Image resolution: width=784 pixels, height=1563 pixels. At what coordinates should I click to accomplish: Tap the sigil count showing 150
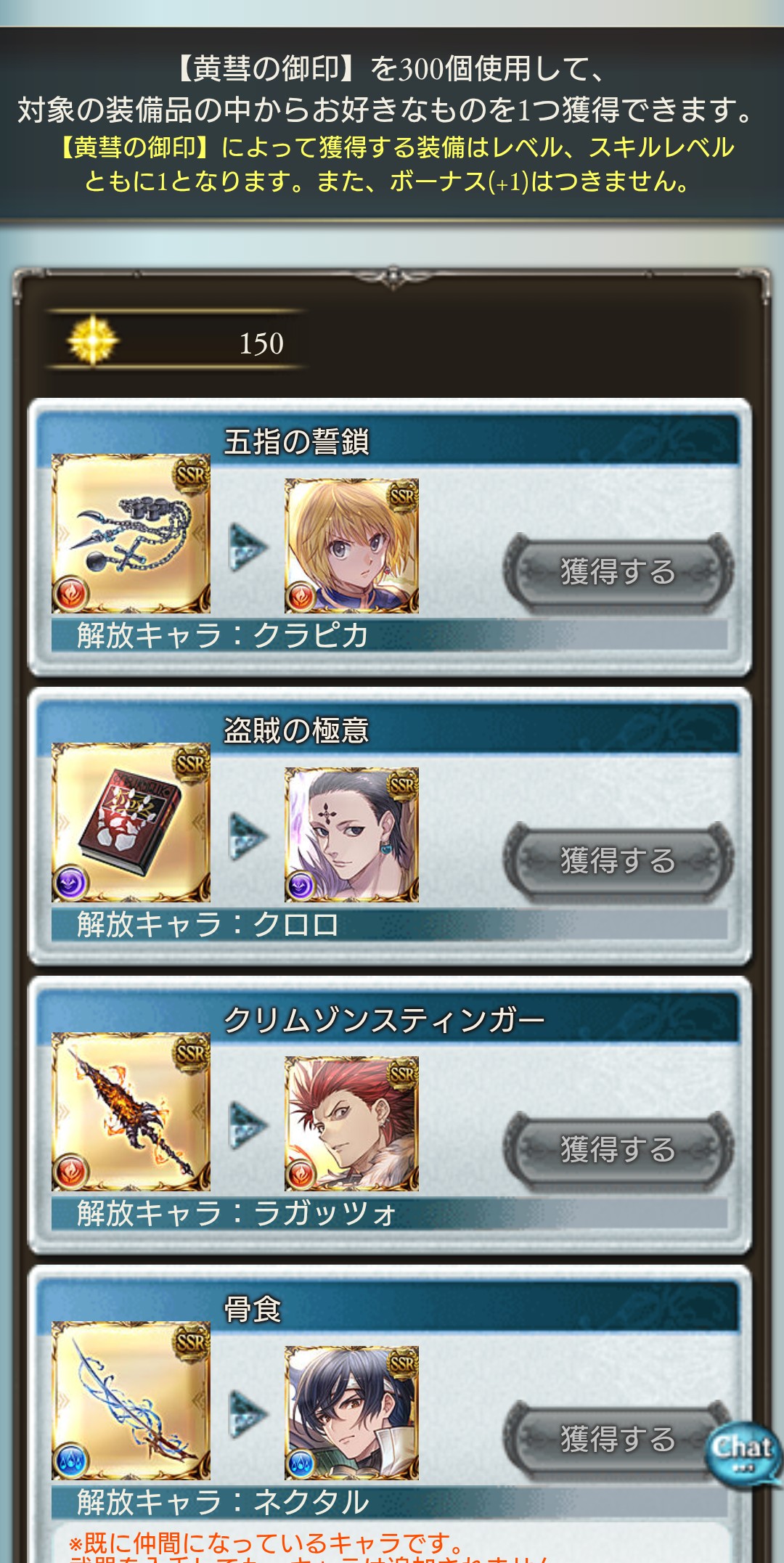(x=261, y=343)
